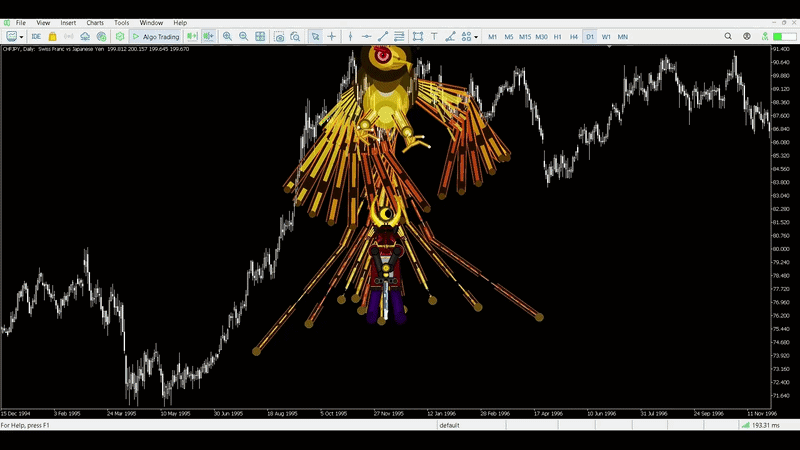Image resolution: width=800 pixels, height=450 pixels.
Task: Open the Charts menu
Action: (95, 23)
